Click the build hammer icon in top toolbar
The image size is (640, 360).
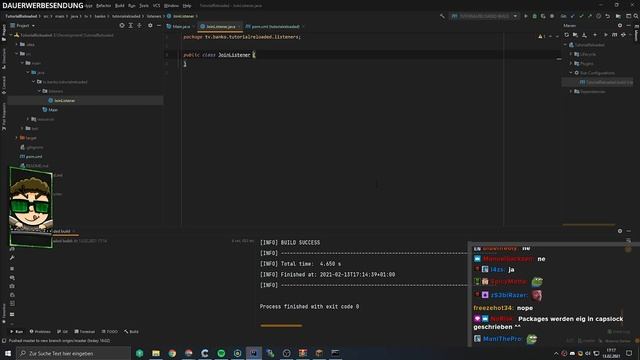pyautogui.click(x=442, y=16)
